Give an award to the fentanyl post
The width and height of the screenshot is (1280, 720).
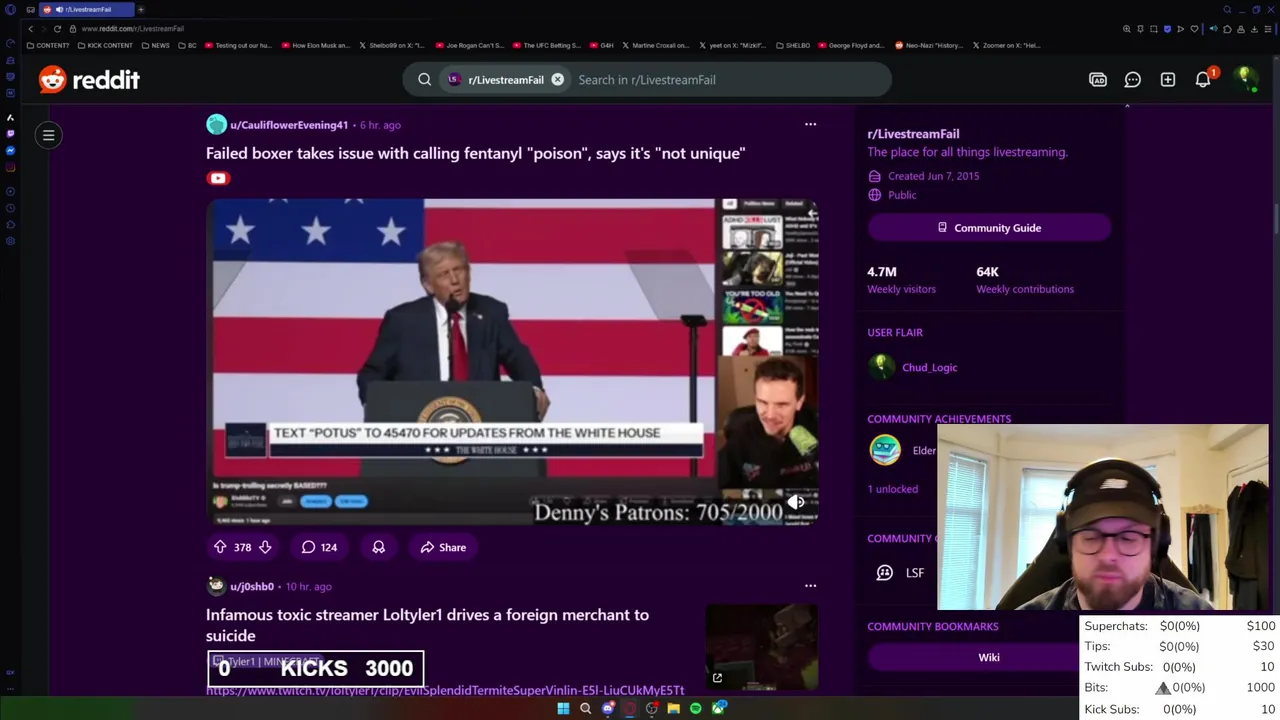(378, 547)
